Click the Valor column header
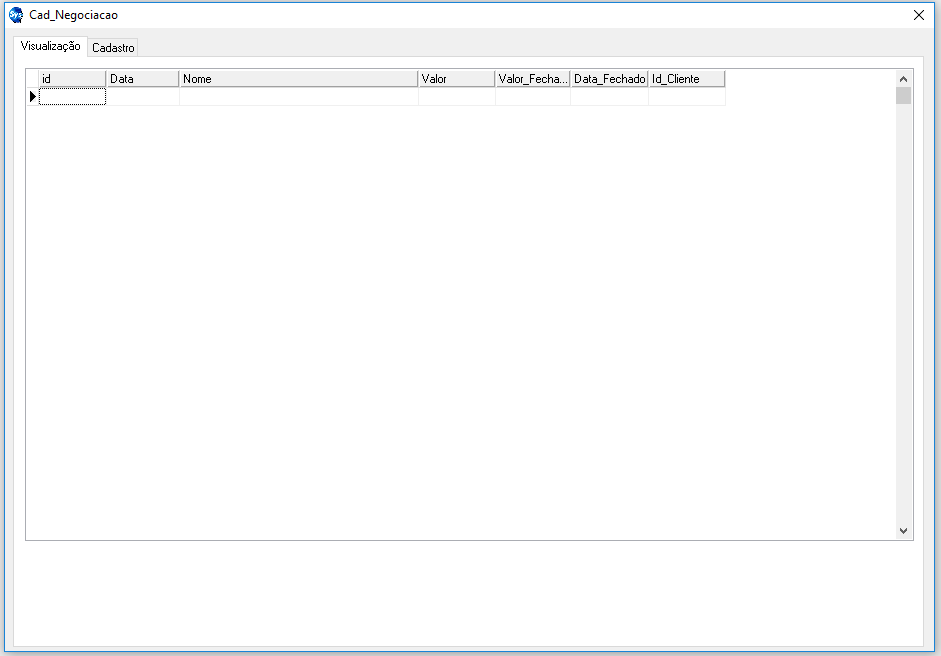Screen dimensions: 941x656 [x=456, y=79]
